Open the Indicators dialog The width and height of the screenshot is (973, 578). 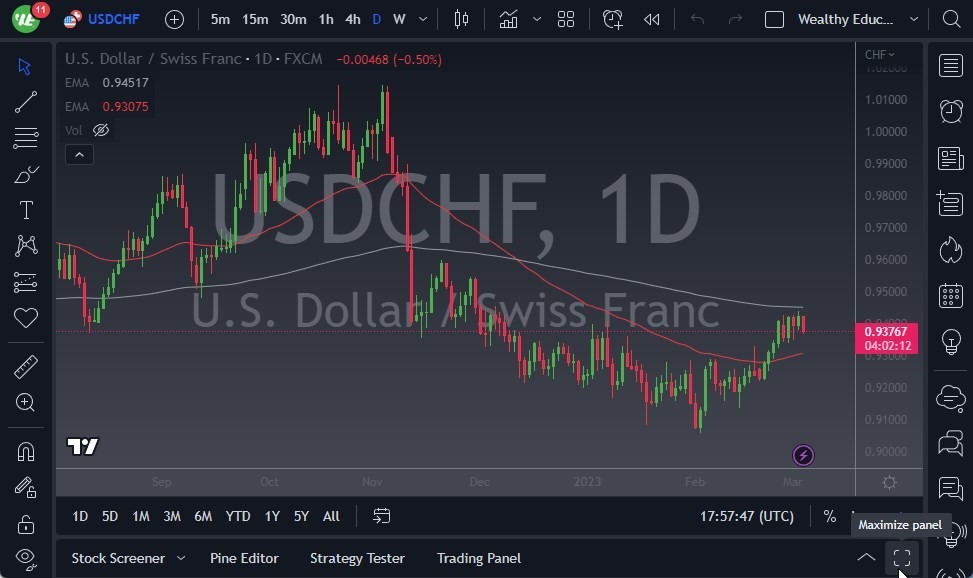[508, 18]
